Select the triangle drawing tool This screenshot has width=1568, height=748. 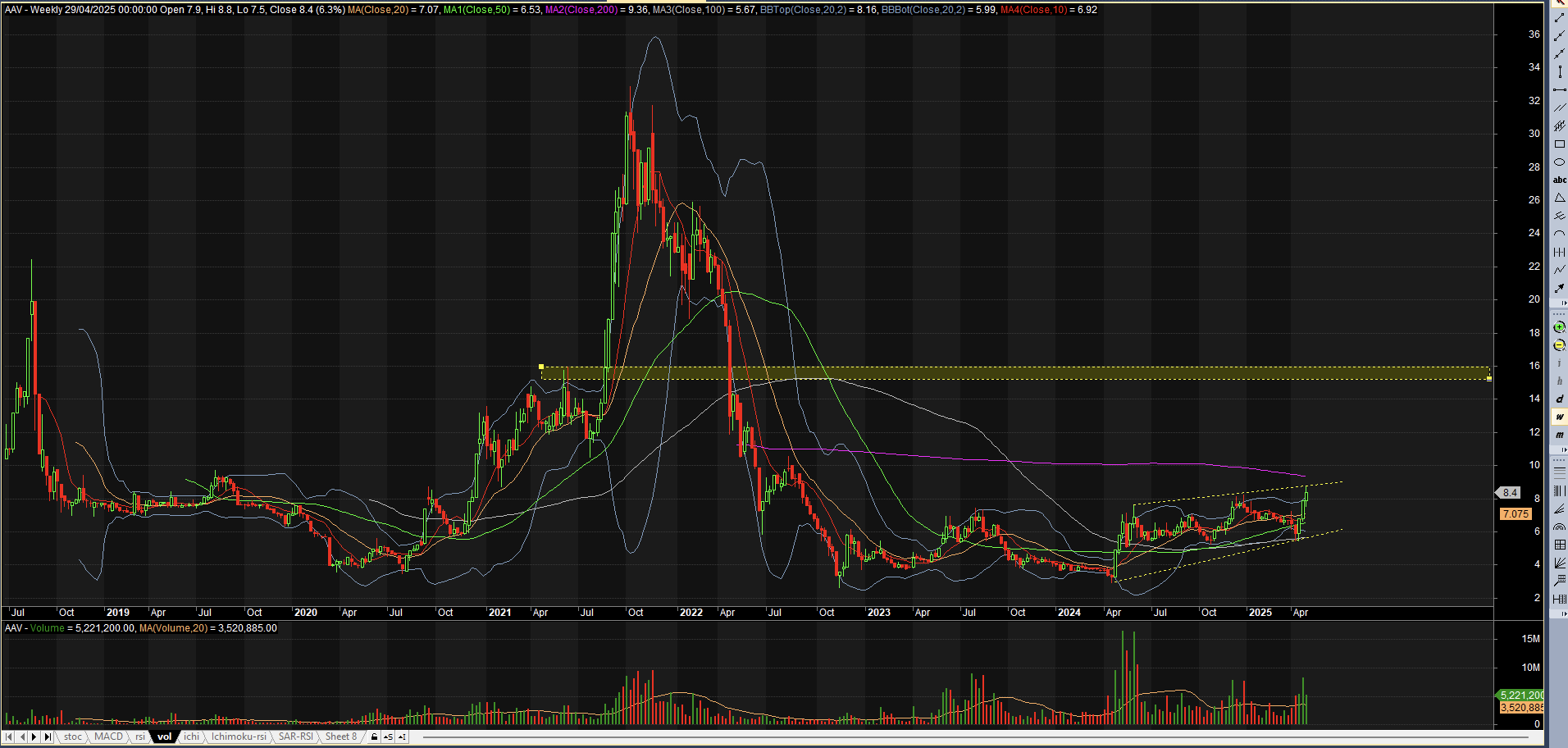click(x=1559, y=198)
